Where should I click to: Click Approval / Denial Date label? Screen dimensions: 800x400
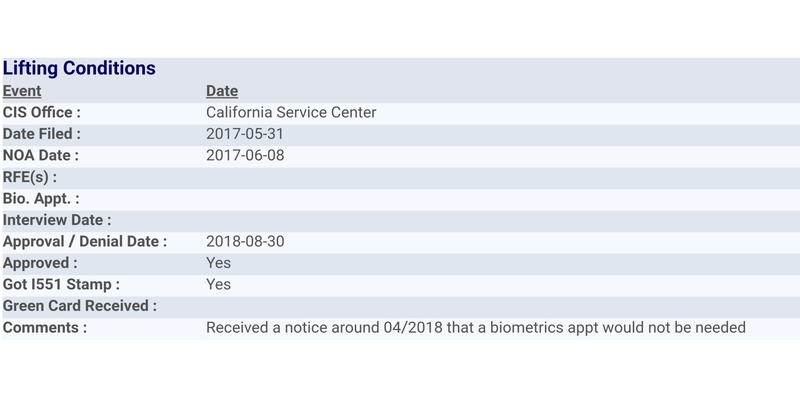coord(85,241)
